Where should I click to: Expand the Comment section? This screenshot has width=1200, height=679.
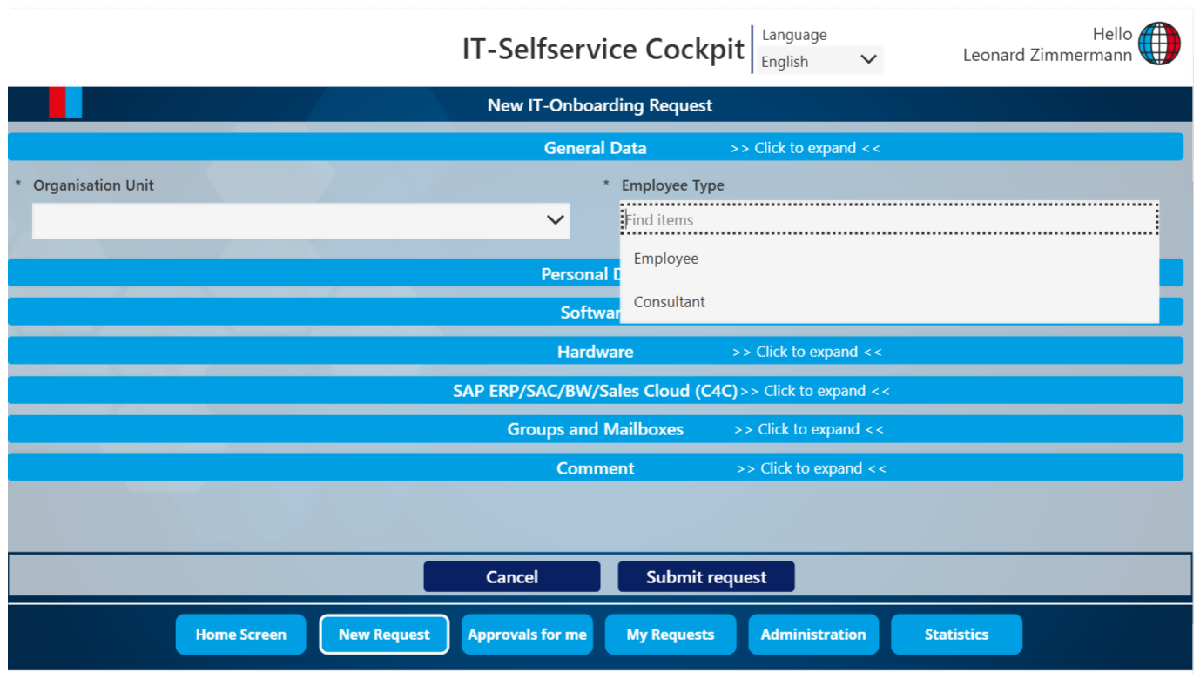[x=595, y=469]
